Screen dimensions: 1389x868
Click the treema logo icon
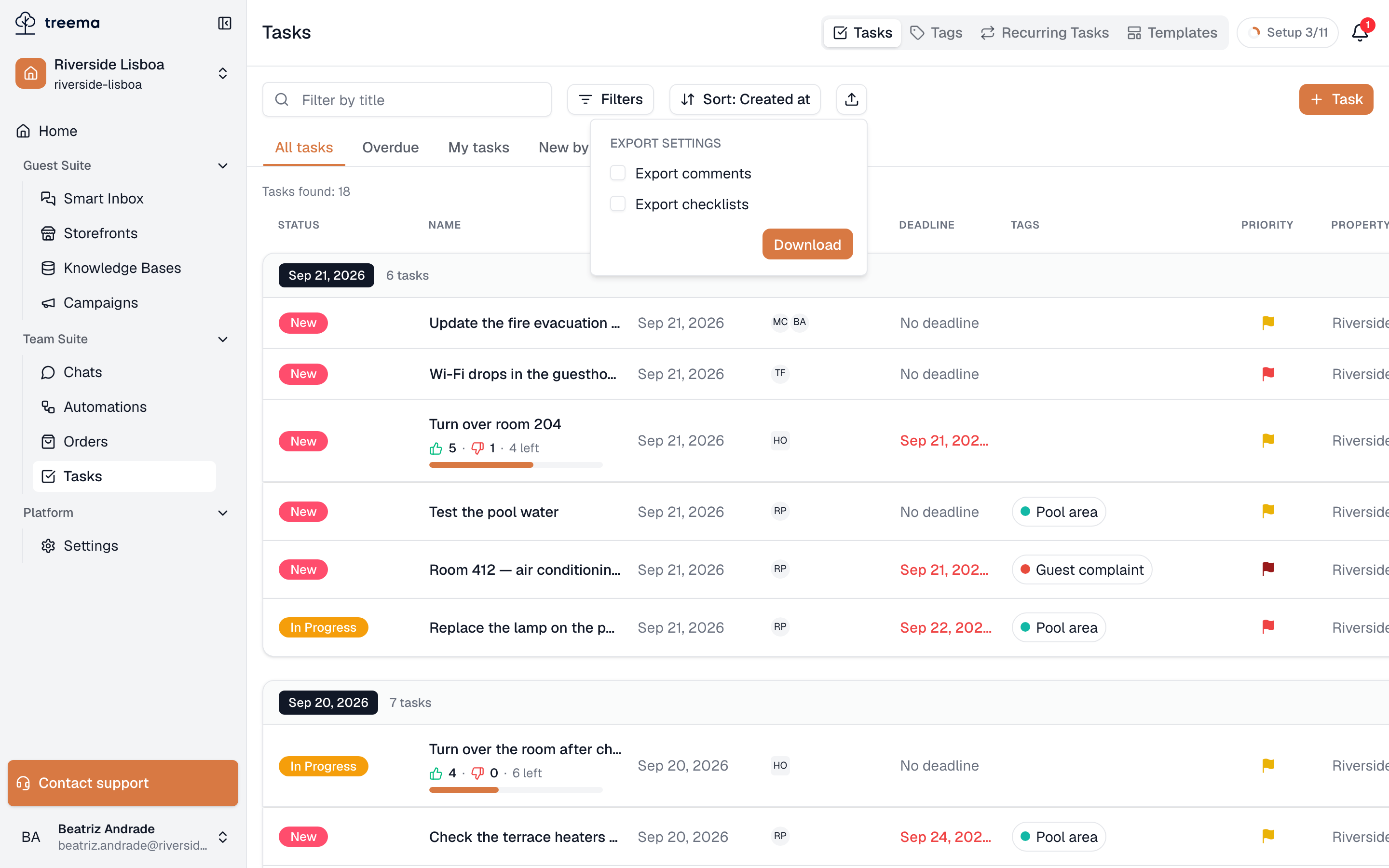(x=26, y=23)
